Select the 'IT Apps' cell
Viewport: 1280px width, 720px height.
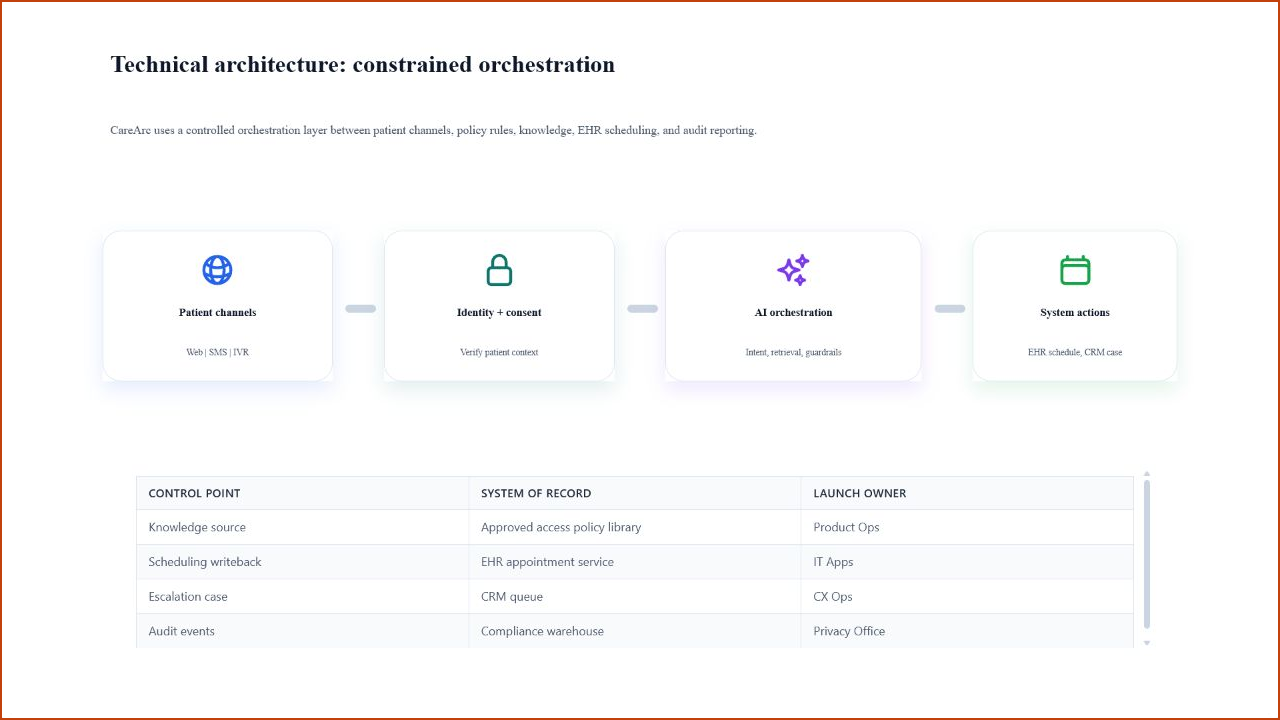(967, 562)
